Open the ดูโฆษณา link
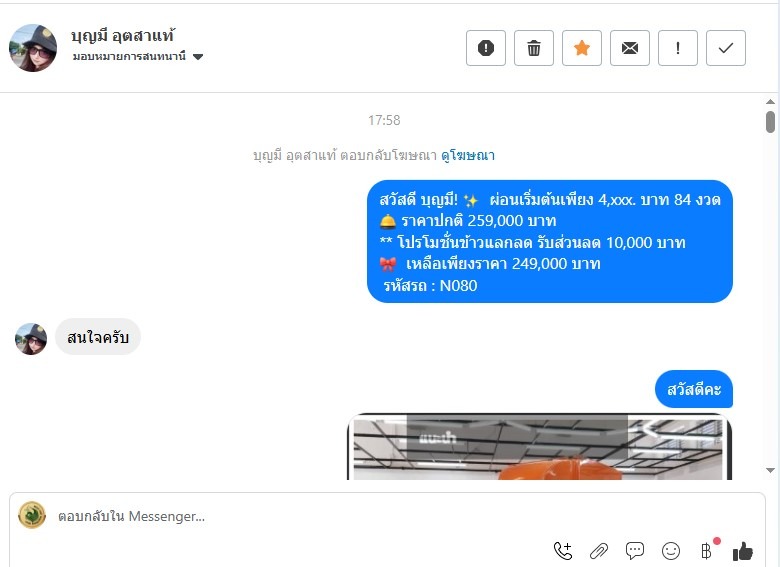Viewport: 780px width, 567px height. (468, 156)
